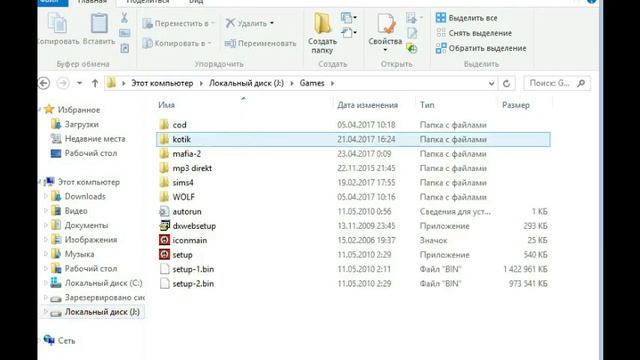Click Переименовать (Rename) in the ribbon
This screenshot has width=640, height=360.
(x=260, y=43)
